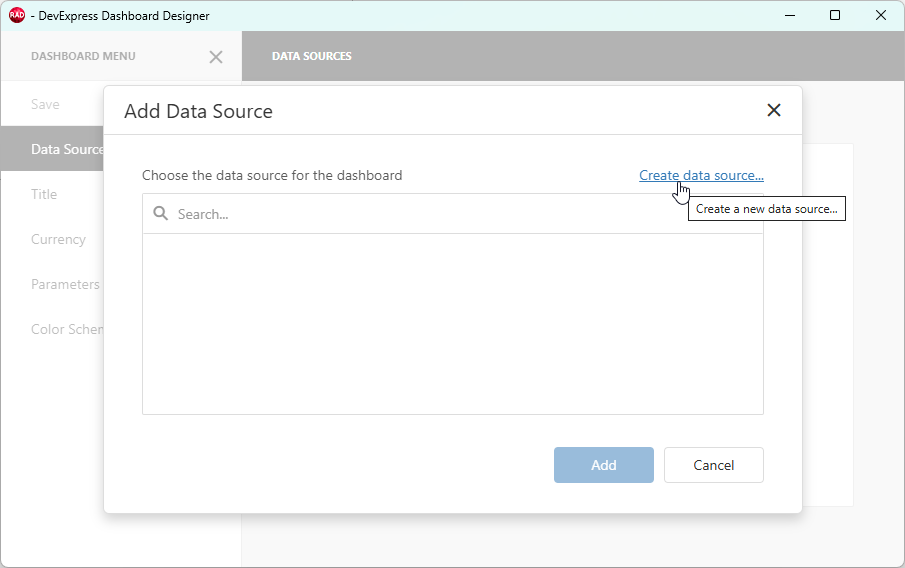Close the Dashboard Menu panel
905x568 pixels.
(216, 57)
